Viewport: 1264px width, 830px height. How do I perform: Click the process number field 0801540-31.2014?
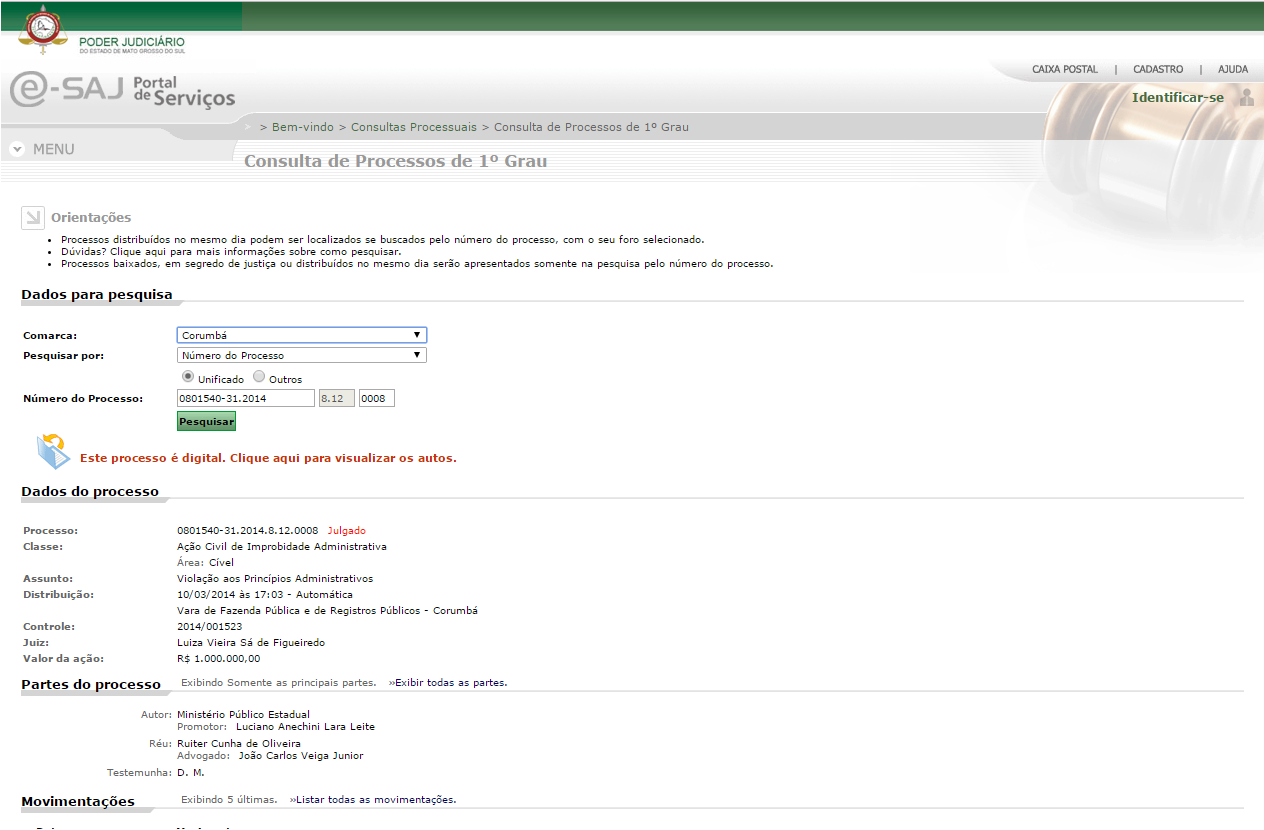pos(246,398)
